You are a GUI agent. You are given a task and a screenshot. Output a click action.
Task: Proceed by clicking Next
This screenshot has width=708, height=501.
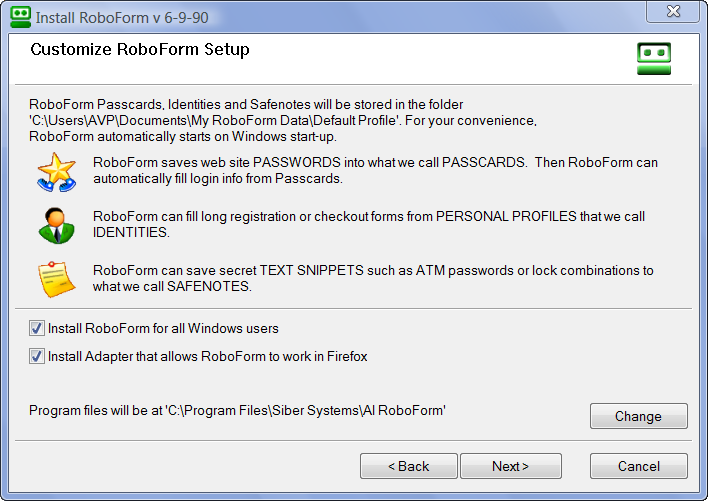[x=511, y=466]
